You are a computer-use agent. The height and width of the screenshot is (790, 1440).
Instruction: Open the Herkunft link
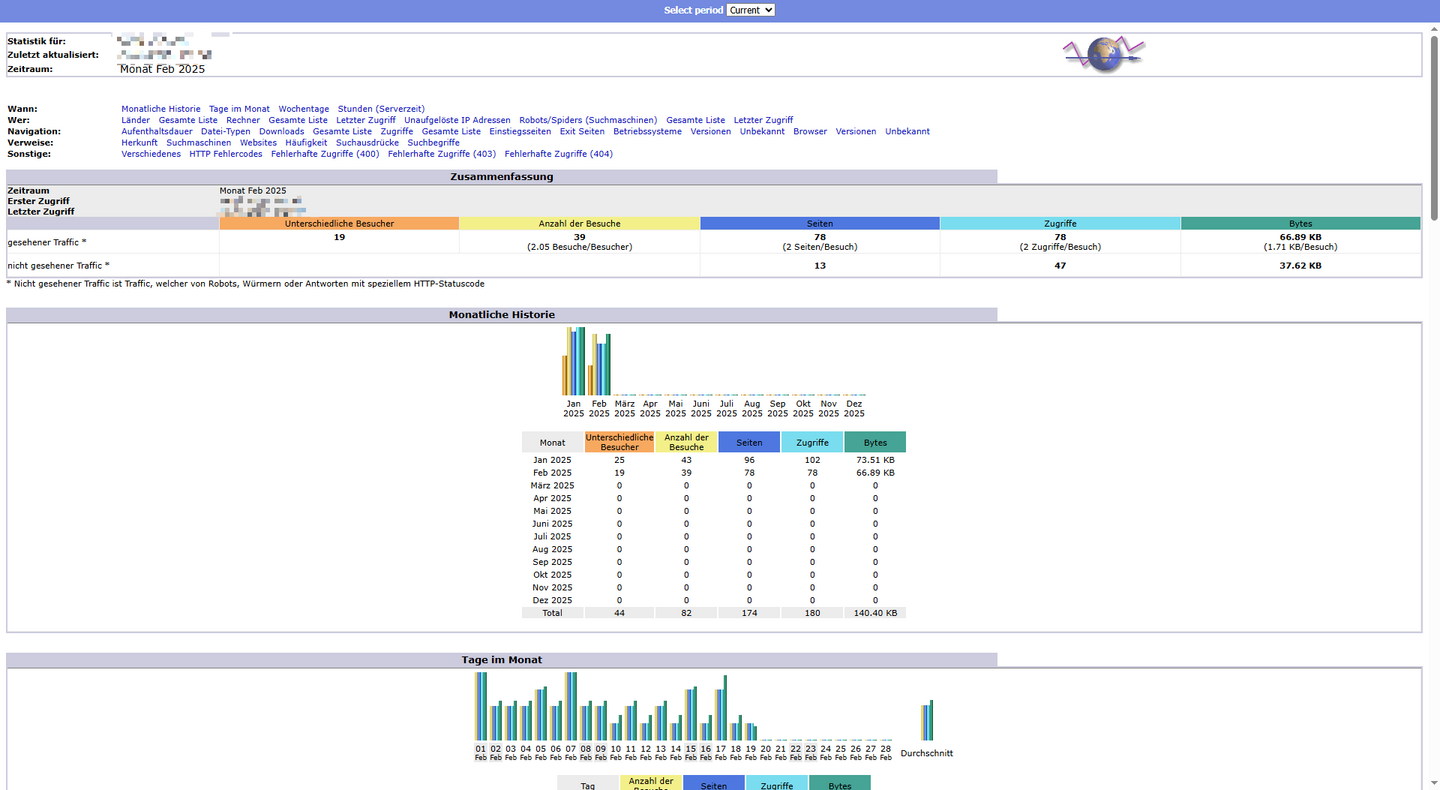(140, 143)
